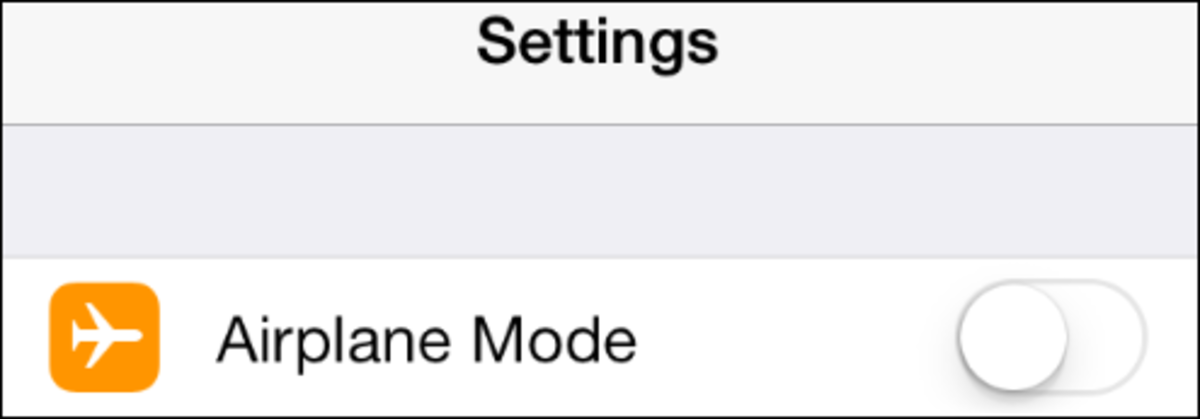Click the gray section spacer below header
This screenshot has width=1200, height=419.
coord(600,191)
